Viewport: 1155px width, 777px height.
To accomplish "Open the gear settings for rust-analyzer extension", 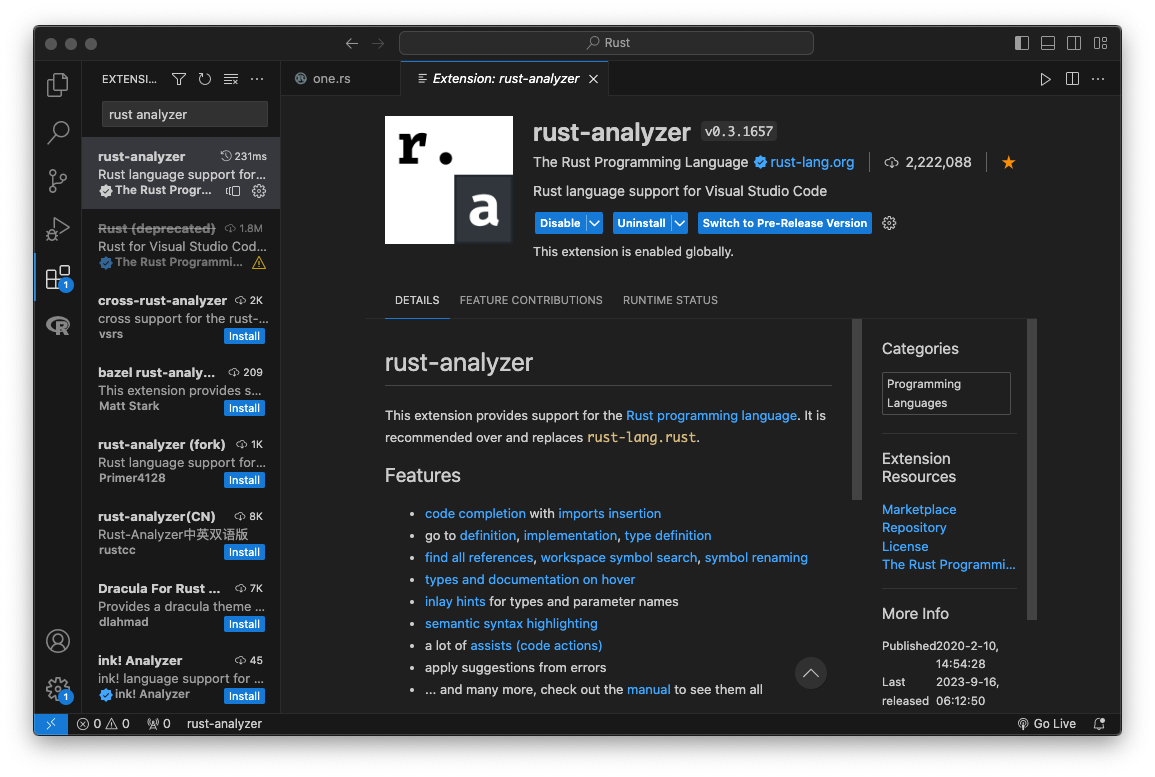I will 889,223.
